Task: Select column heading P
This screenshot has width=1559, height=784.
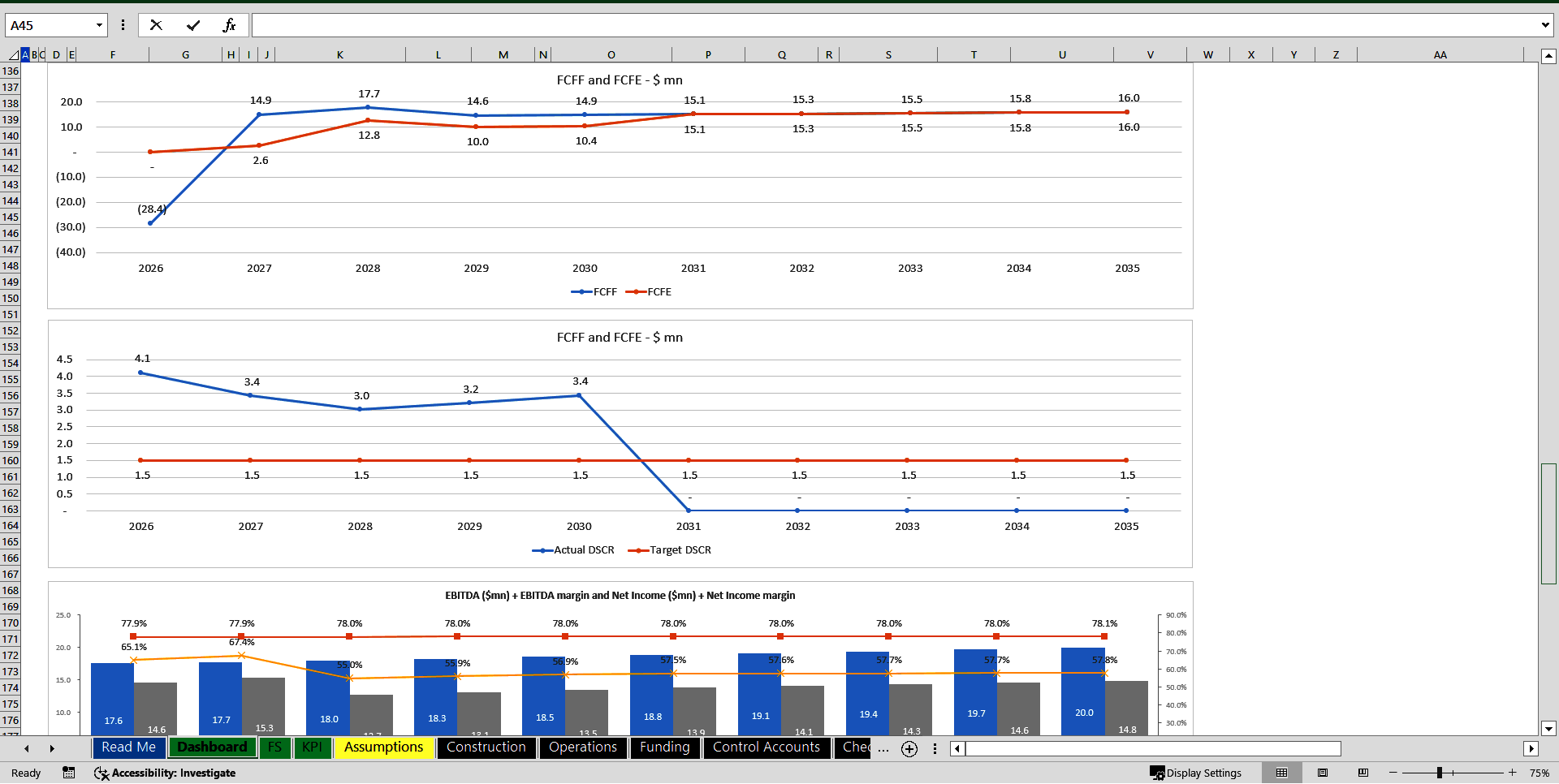Action: pyautogui.click(x=708, y=54)
